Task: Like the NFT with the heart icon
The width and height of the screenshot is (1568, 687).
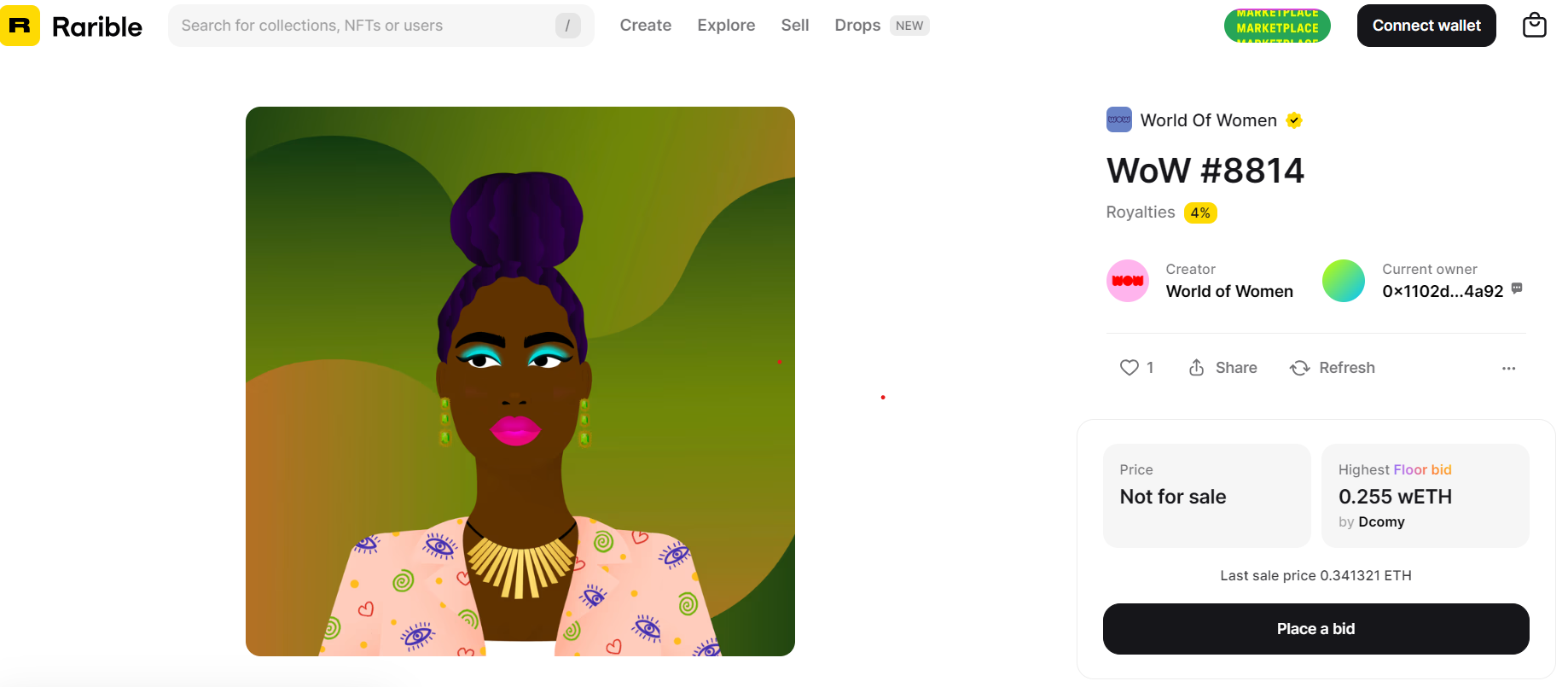Action: [x=1129, y=368]
